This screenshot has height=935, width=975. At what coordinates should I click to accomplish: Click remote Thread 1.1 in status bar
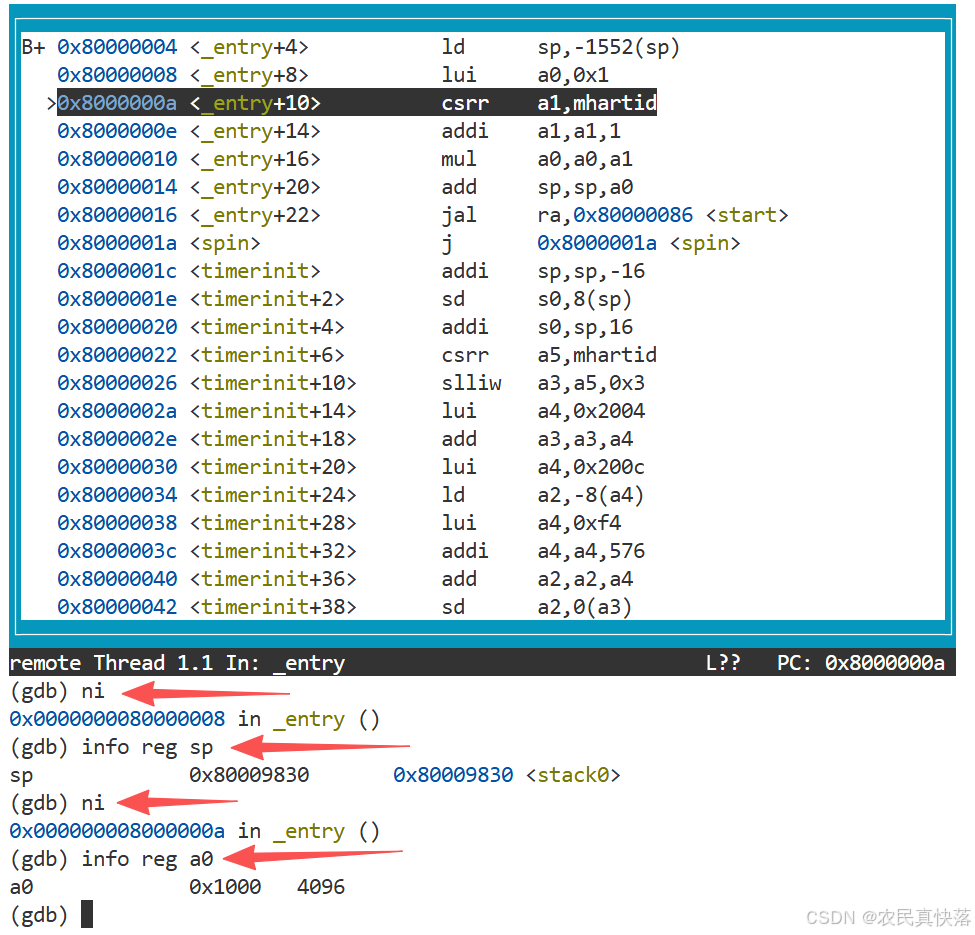click(x=110, y=663)
